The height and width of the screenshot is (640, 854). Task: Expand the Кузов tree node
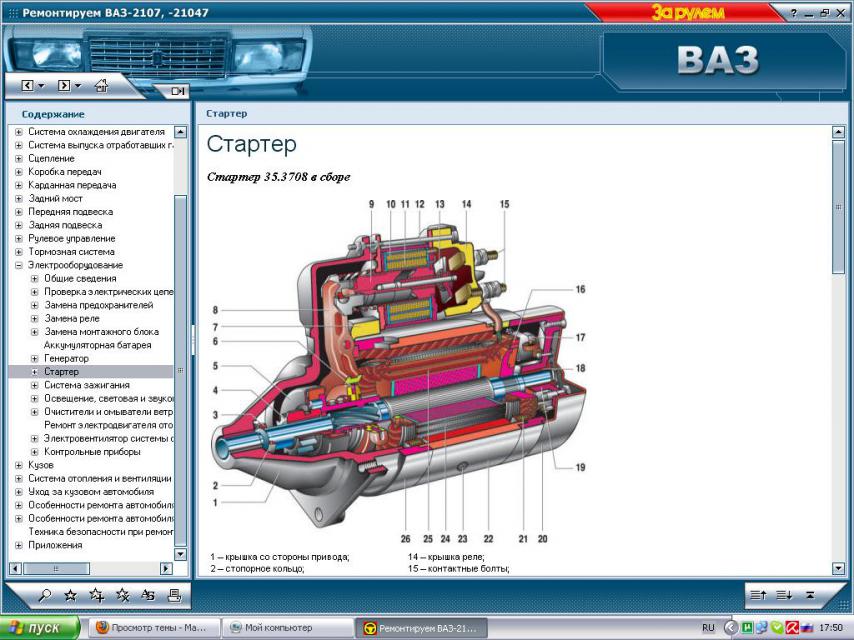click(x=19, y=465)
